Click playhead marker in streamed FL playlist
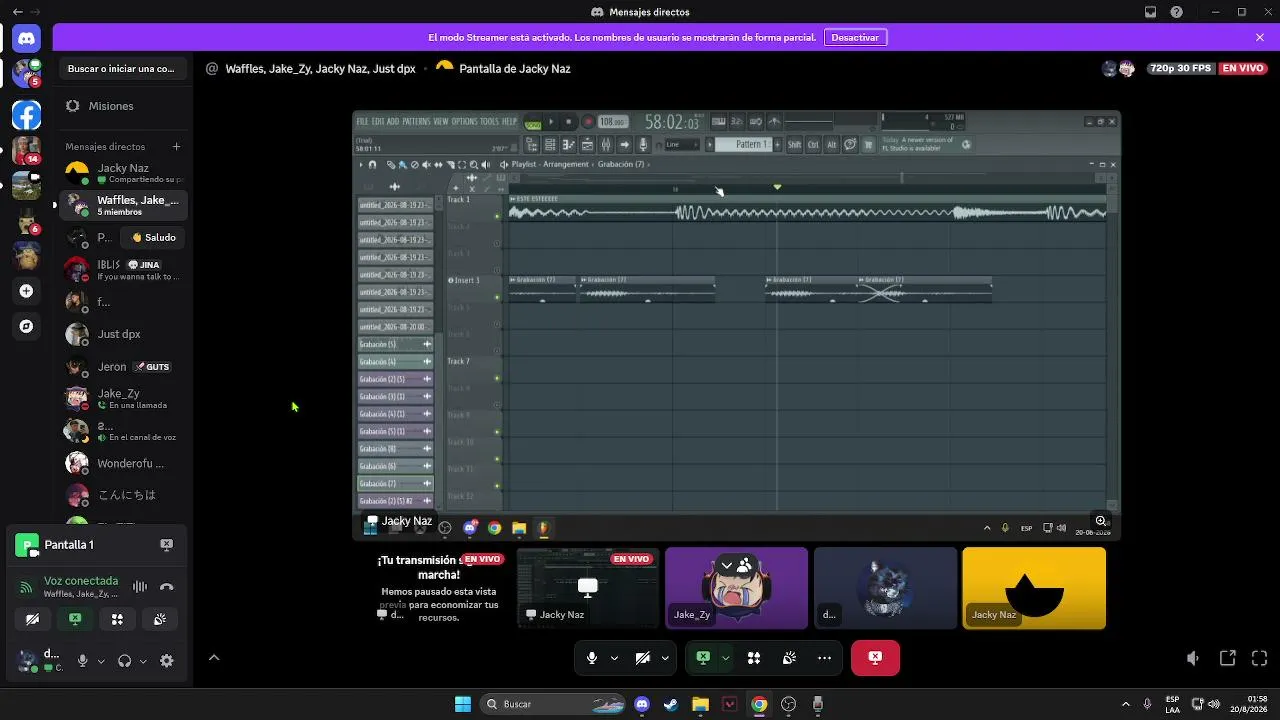 point(777,187)
